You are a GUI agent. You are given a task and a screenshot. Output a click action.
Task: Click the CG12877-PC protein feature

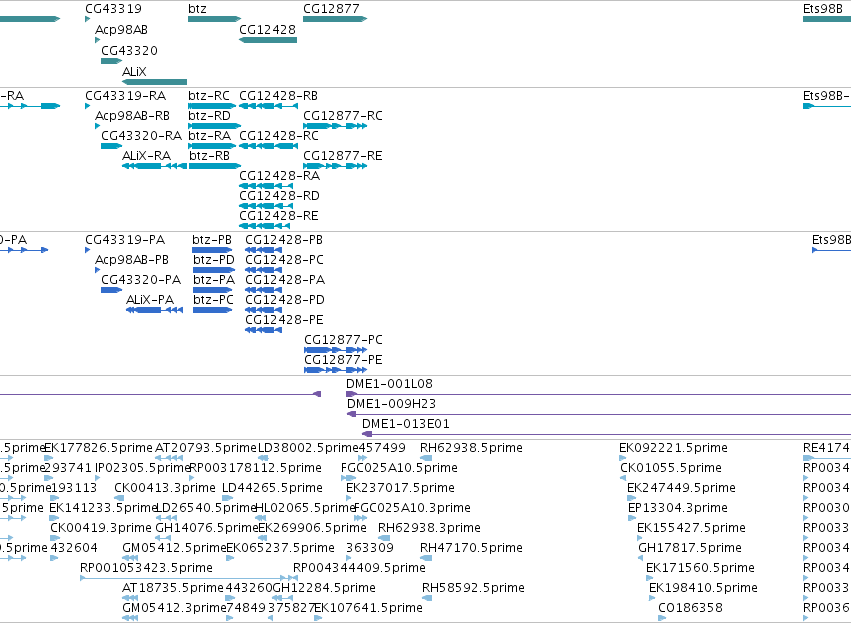click(x=335, y=351)
